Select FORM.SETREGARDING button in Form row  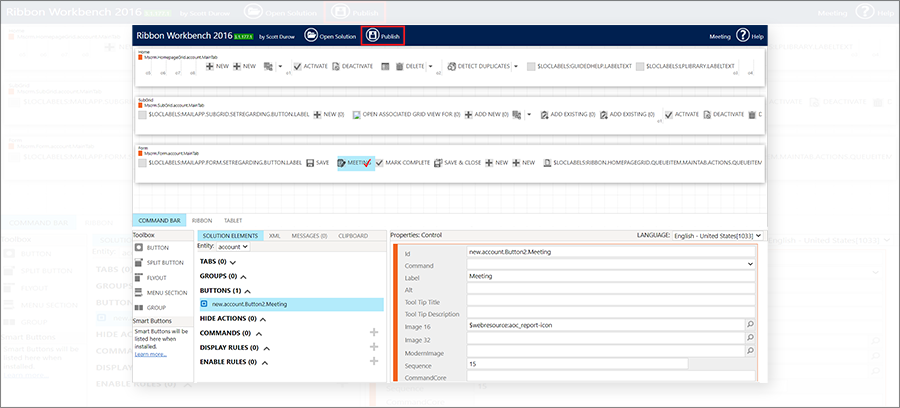pyautogui.click(x=220, y=163)
